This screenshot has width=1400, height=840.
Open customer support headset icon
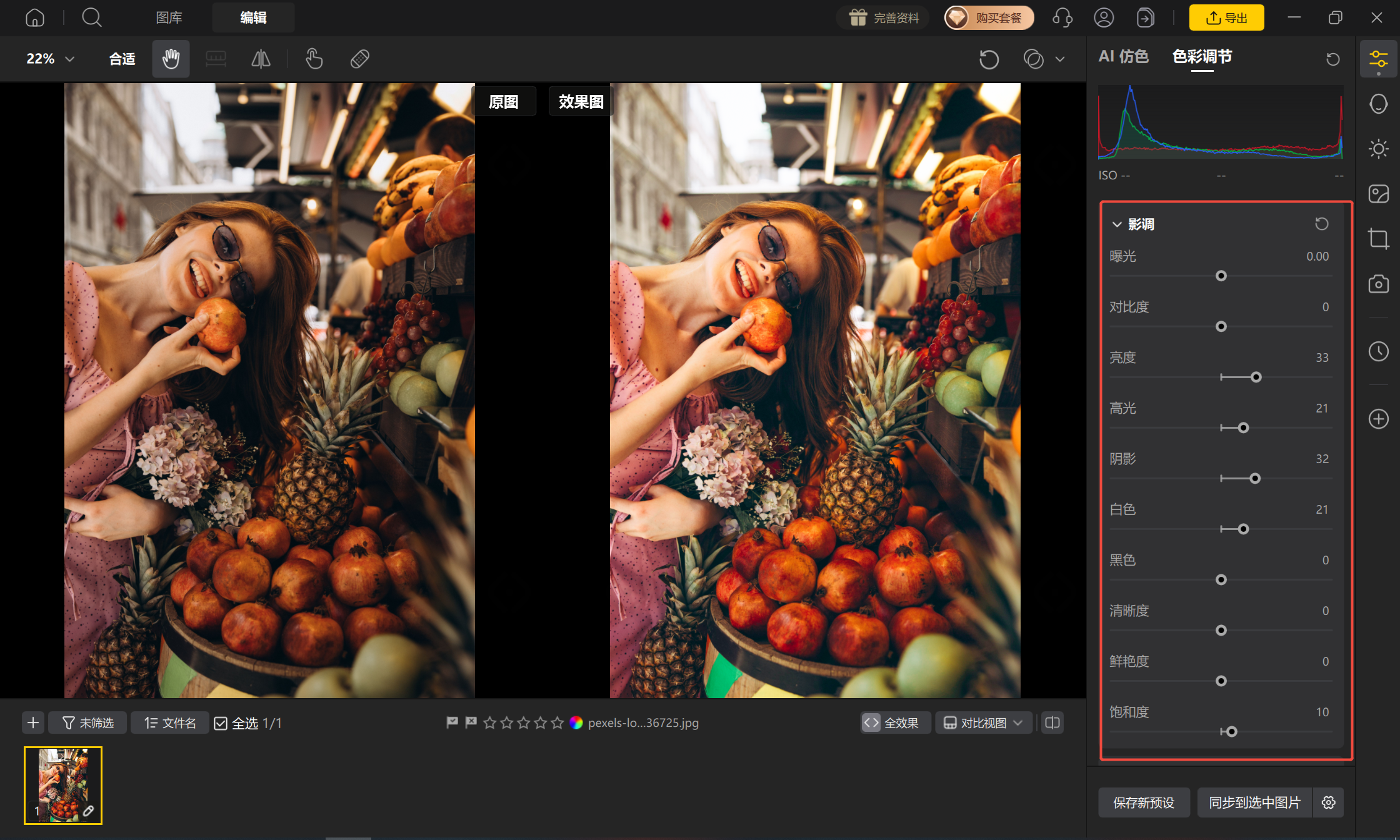click(x=1062, y=17)
